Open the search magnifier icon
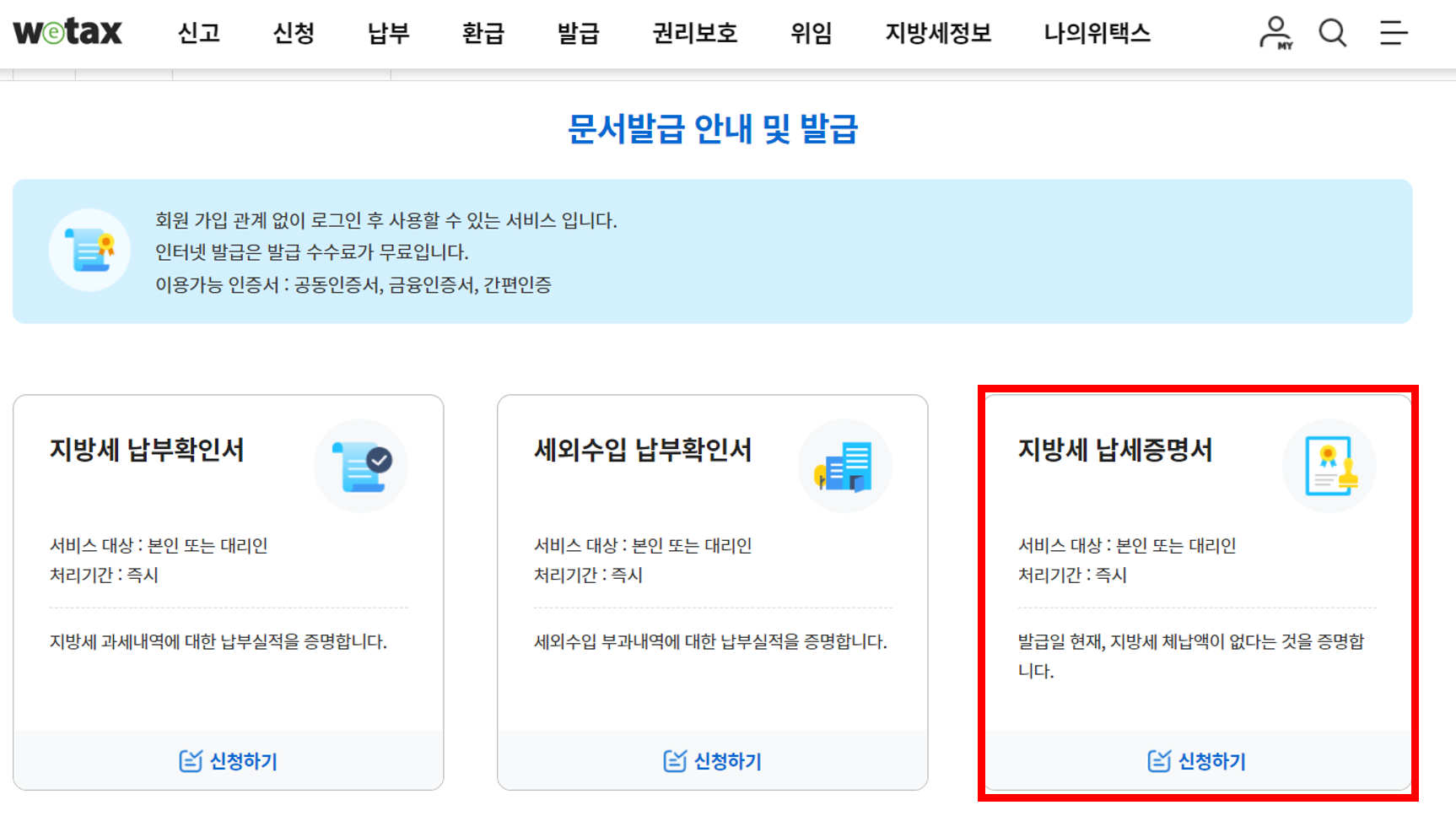This screenshot has height=816, width=1456. (x=1332, y=32)
